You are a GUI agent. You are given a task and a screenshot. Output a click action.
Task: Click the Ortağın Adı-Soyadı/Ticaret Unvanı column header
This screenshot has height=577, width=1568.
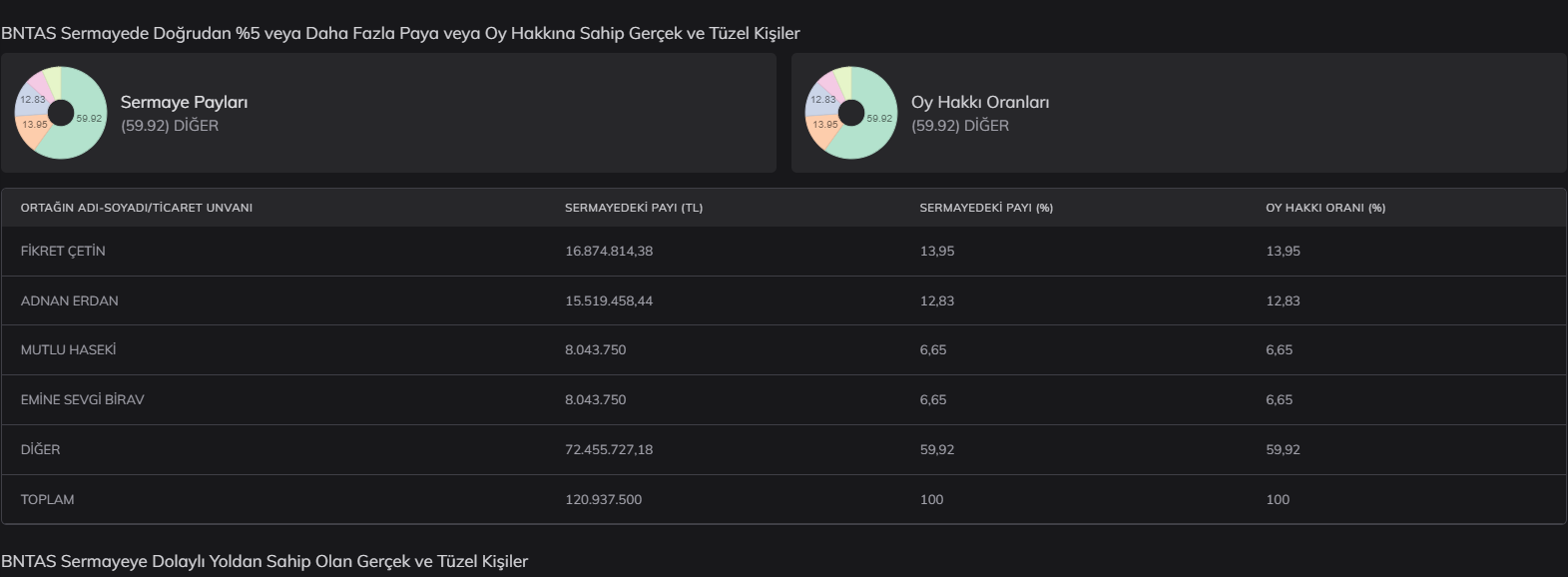(x=136, y=208)
